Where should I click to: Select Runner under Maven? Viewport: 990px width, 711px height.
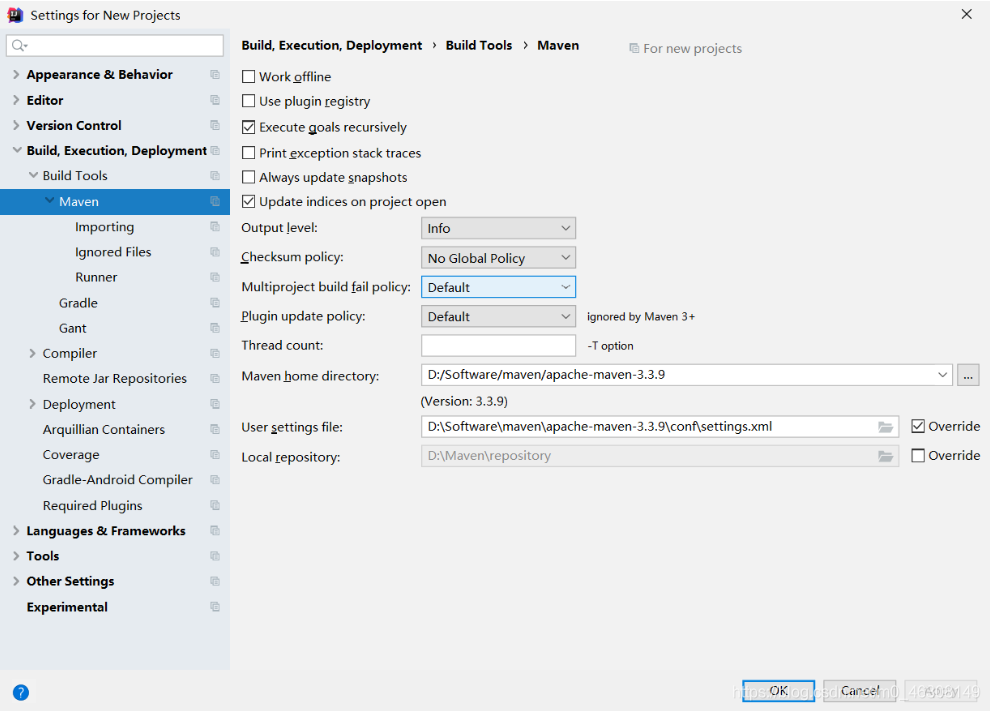tap(96, 277)
